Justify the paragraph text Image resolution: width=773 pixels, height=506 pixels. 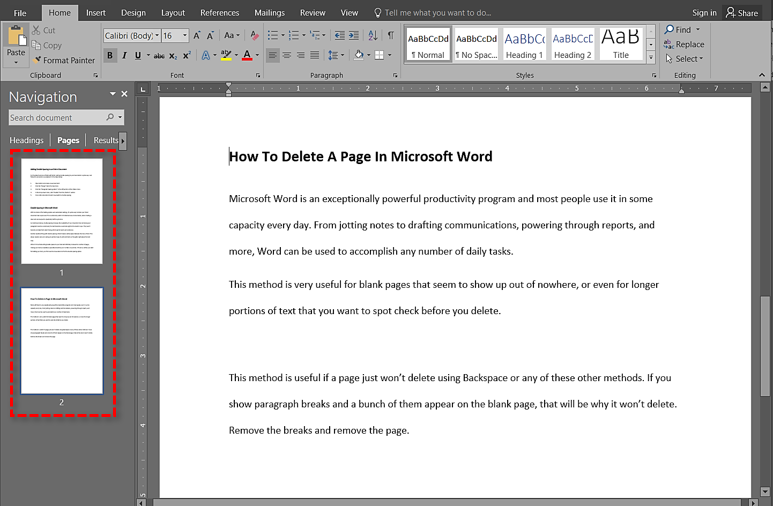[x=315, y=56]
